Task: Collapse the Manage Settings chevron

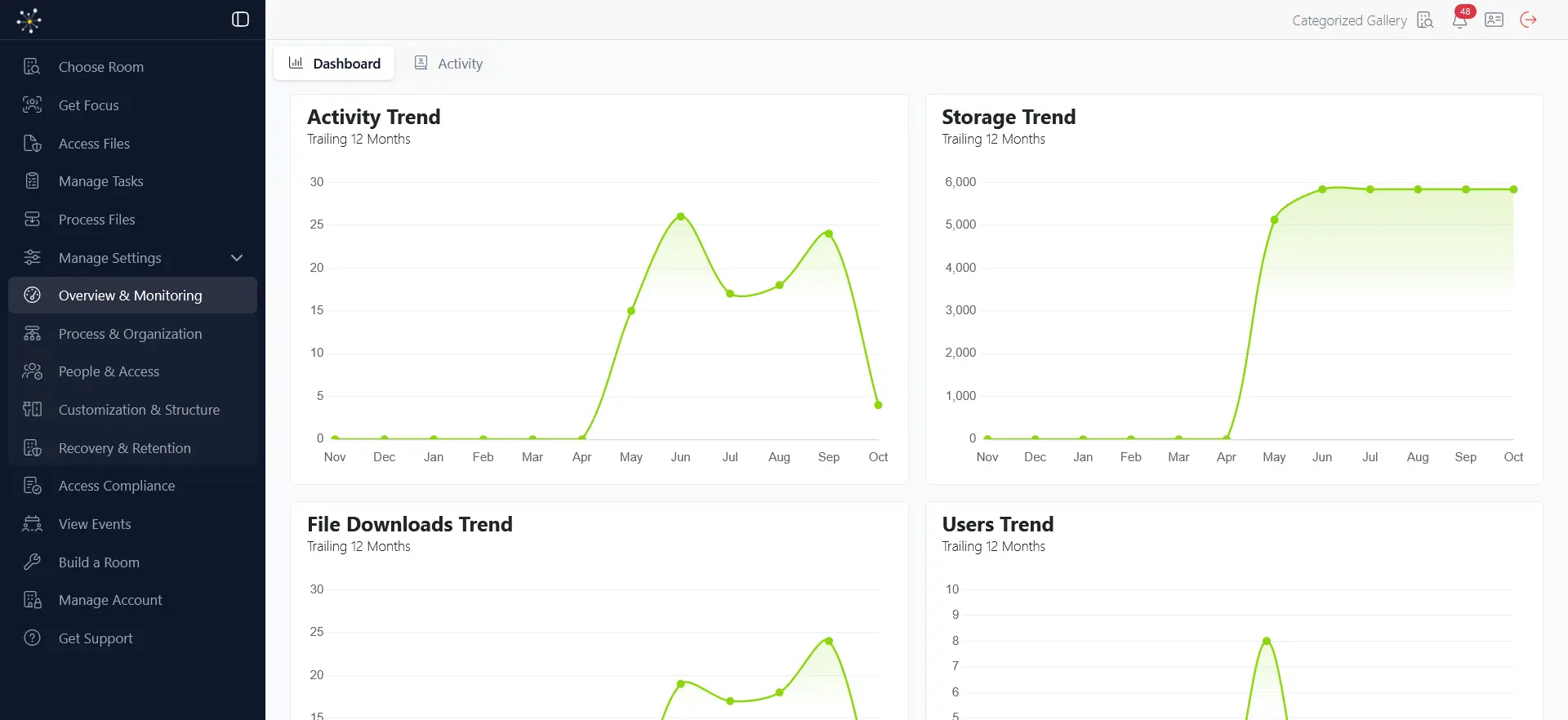Action: click(237, 258)
